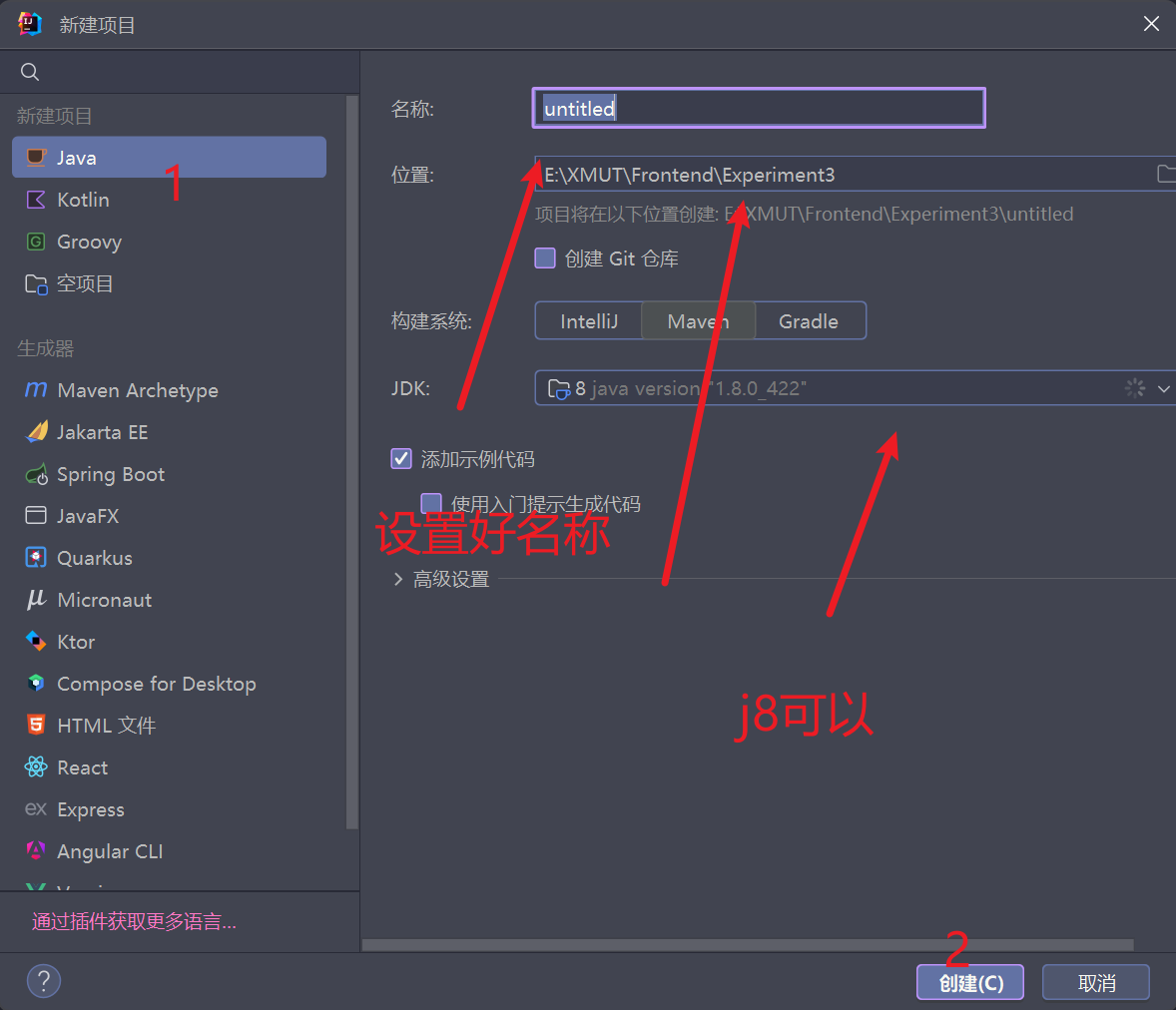
Task: Click the Maven Archetype m icon
Action: point(36,390)
